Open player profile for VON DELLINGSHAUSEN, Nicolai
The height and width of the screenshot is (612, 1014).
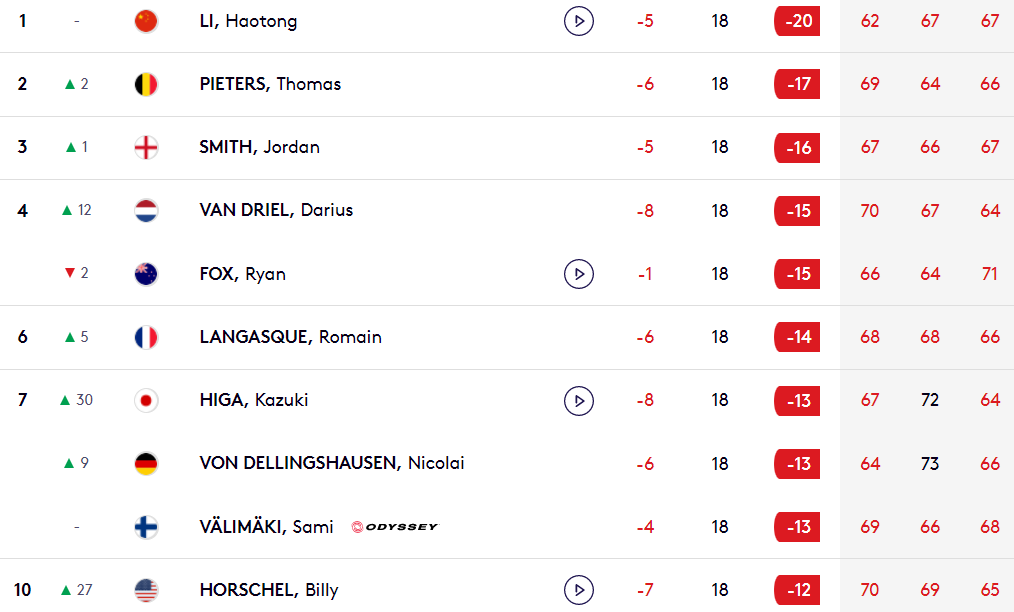pyautogui.click(x=332, y=463)
